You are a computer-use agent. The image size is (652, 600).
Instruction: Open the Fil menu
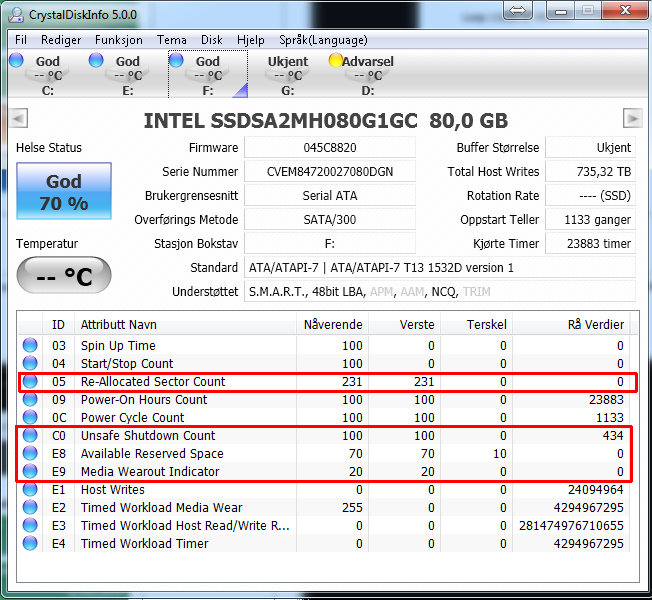(21, 40)
